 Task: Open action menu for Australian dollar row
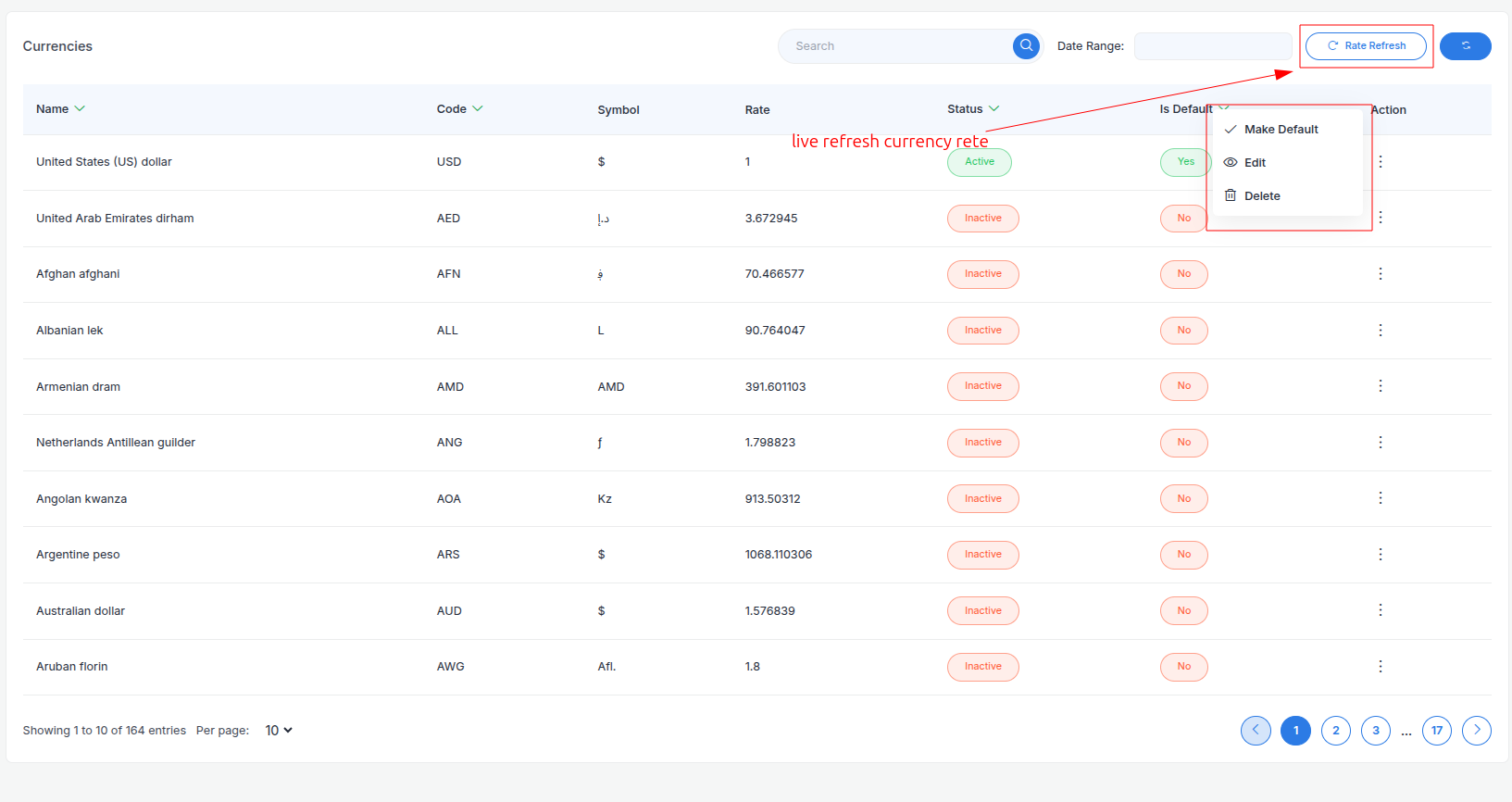click(x=1381, y=610)
